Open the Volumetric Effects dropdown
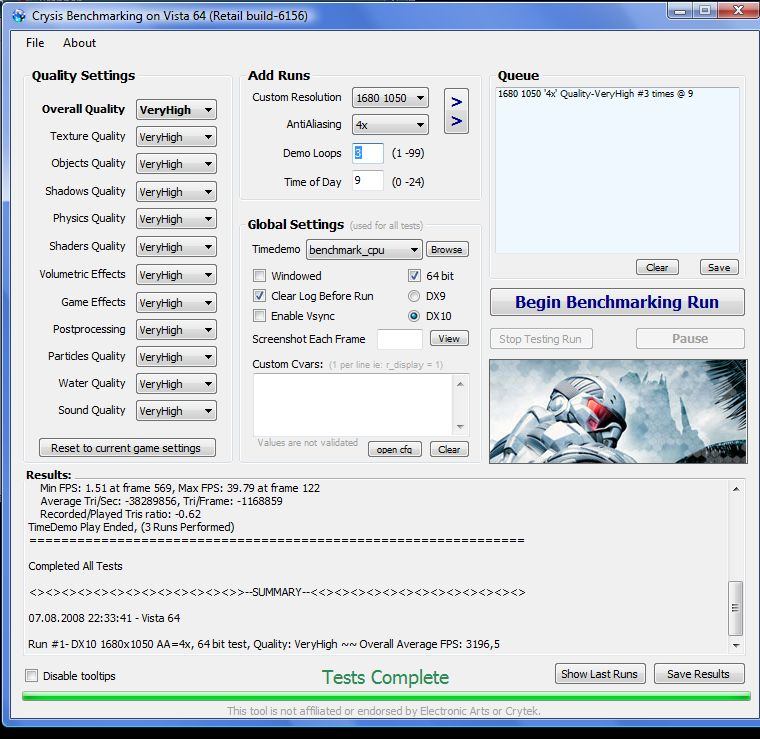760x739 pixels. pyautogui.click(x=176, y=275)
